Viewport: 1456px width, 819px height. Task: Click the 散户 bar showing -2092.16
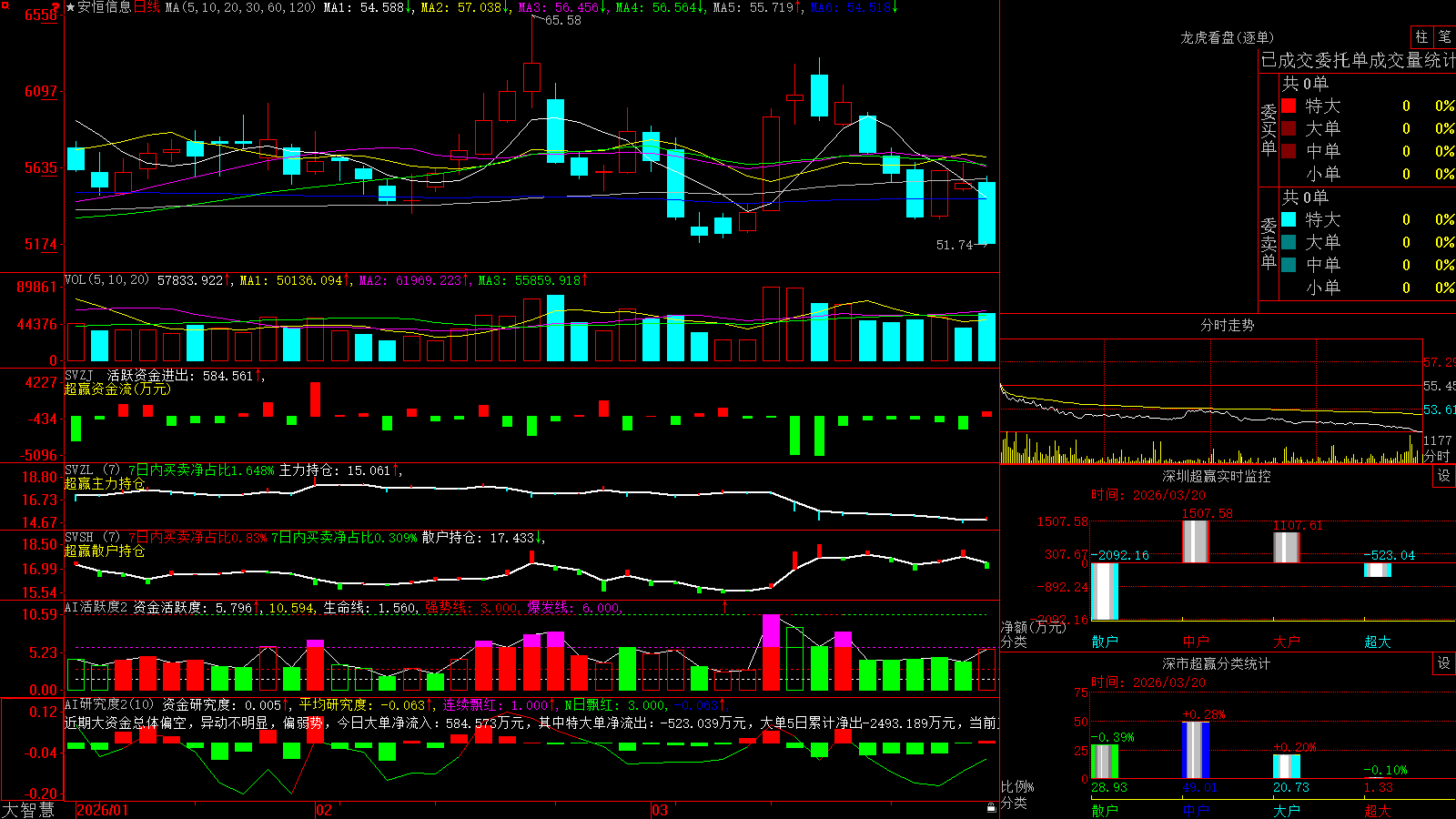coord(1105,591)
